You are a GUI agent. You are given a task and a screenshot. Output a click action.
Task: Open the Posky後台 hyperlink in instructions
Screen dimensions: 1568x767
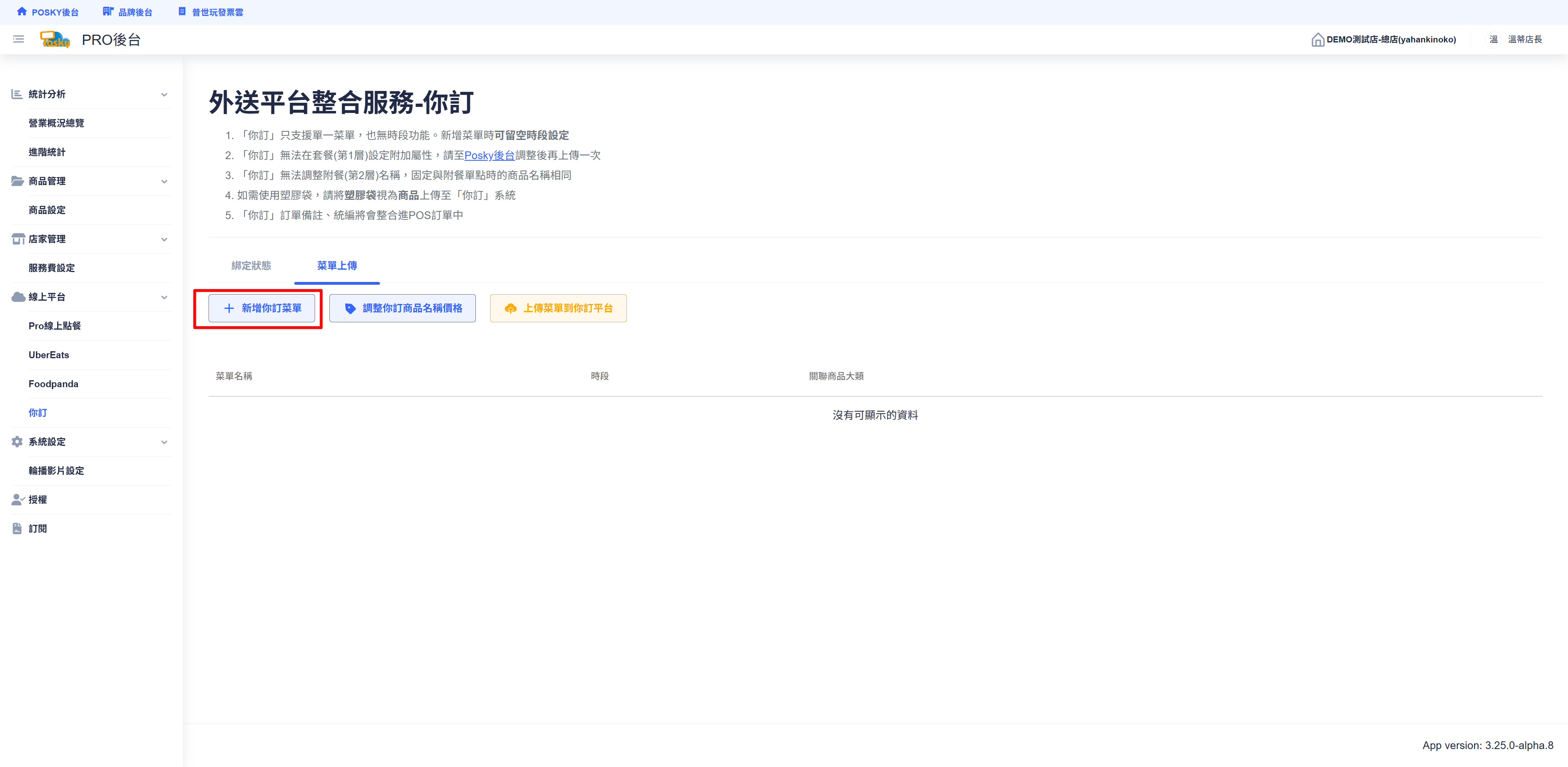click(x=489, y=156)
